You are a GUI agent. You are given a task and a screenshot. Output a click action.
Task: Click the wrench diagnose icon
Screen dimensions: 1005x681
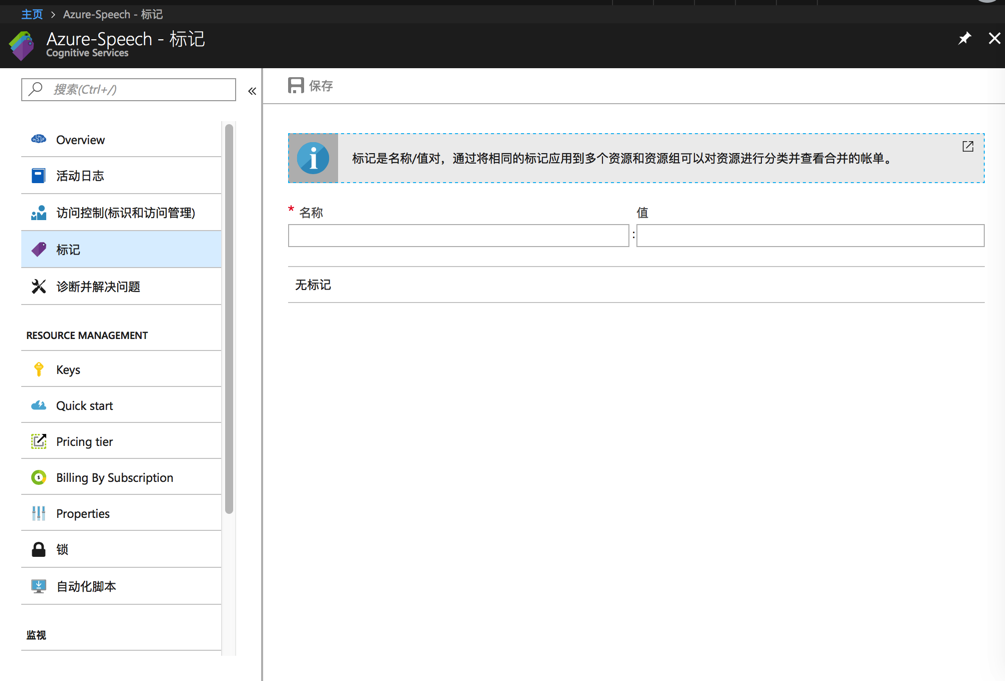(38, 286)
